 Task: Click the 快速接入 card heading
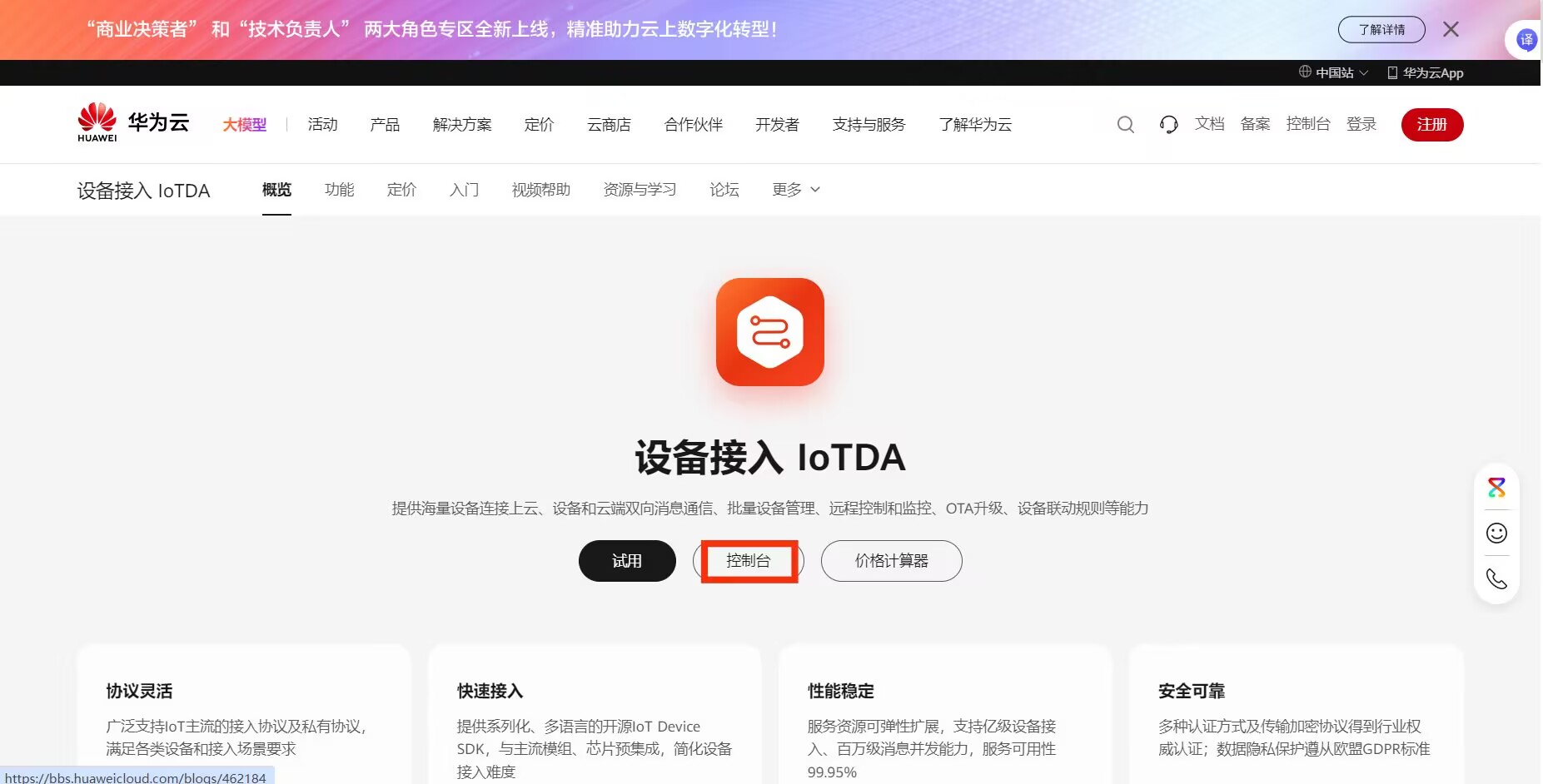coord(490,691)
